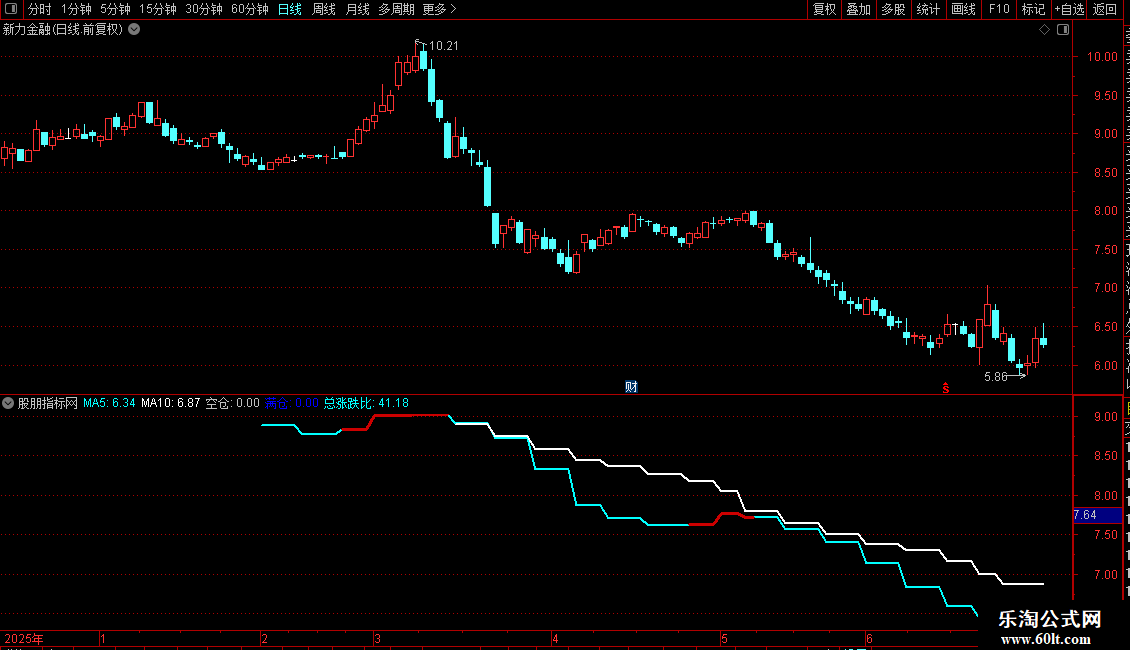Switch to 周线 weekly chart
This screenshot has width=1130, height=650.
[x=324, y=9]
